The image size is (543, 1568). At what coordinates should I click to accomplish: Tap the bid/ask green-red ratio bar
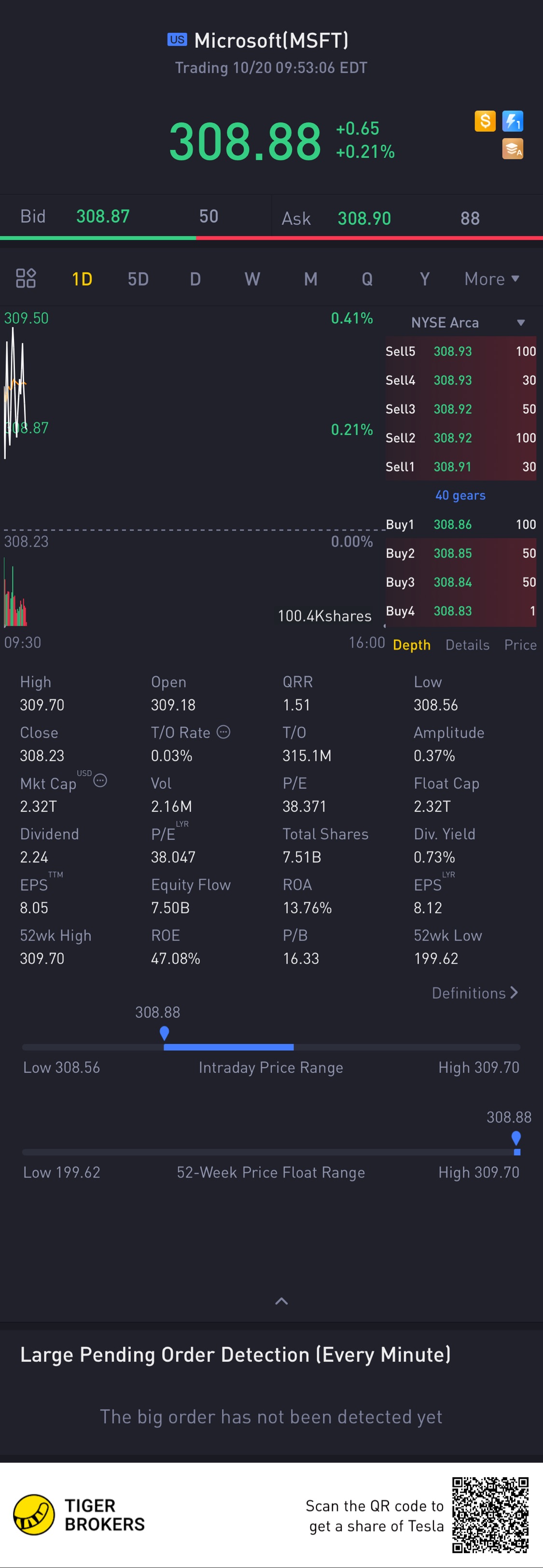pos(271,238)
